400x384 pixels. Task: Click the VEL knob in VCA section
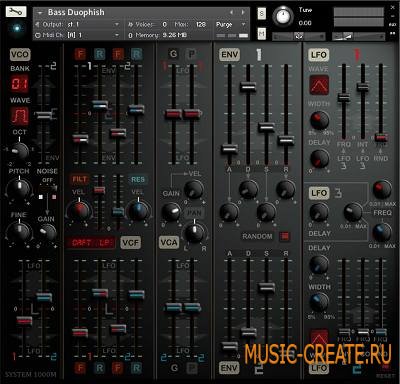(194, 189)
